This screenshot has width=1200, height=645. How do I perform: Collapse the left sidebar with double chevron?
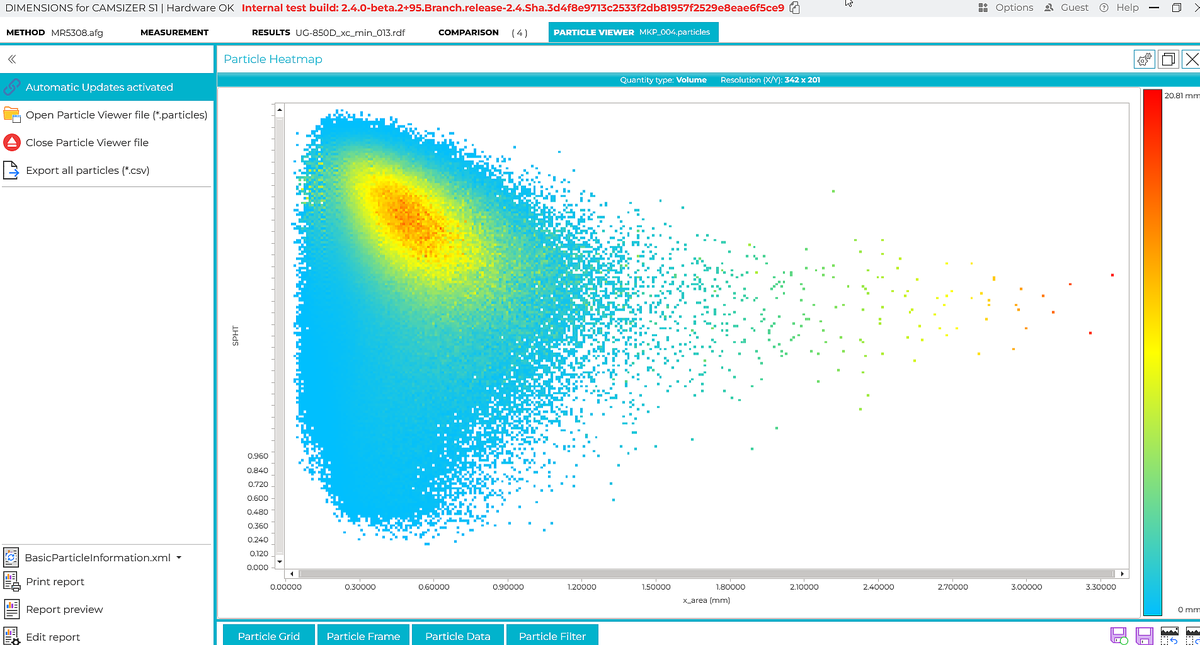[x=12, y=59]
